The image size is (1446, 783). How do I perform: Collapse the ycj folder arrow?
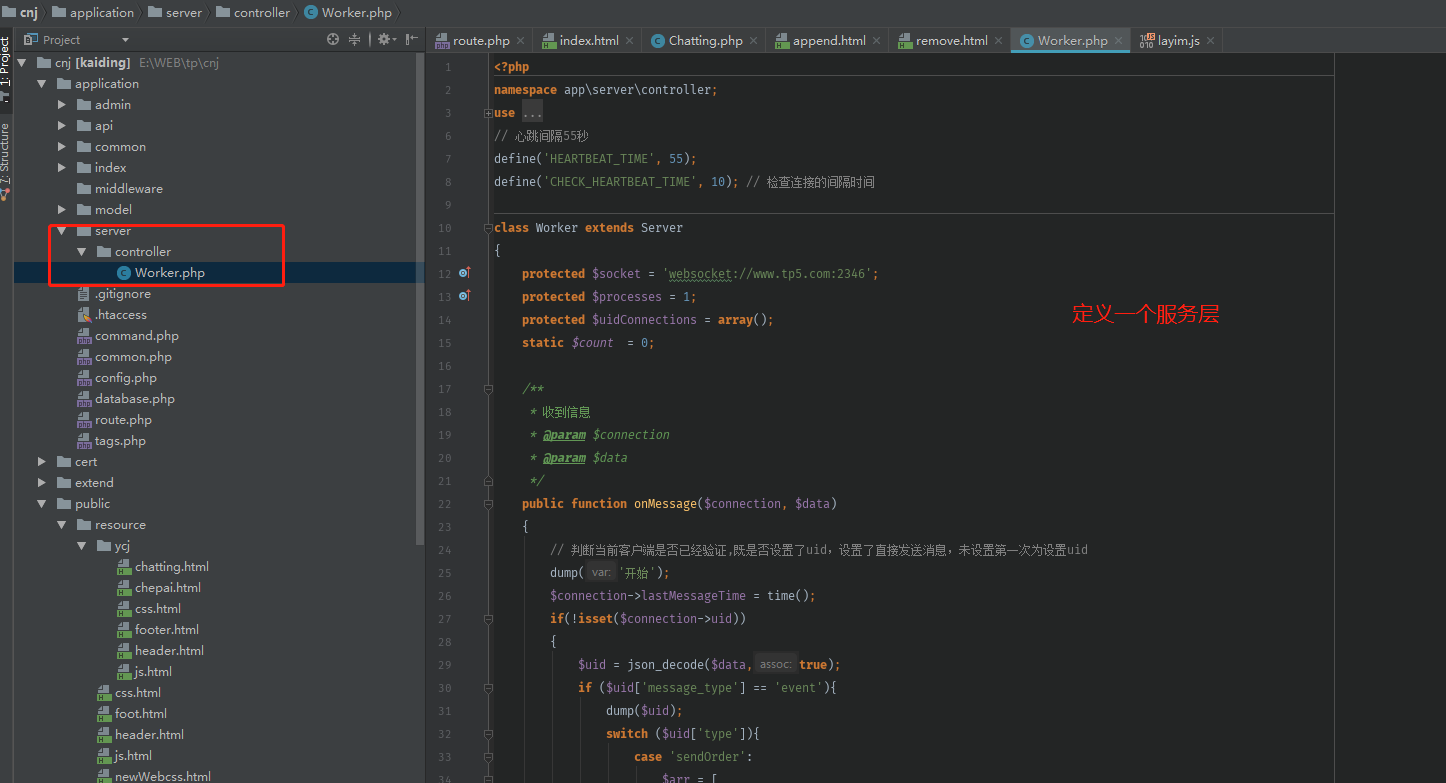[82, 546]
